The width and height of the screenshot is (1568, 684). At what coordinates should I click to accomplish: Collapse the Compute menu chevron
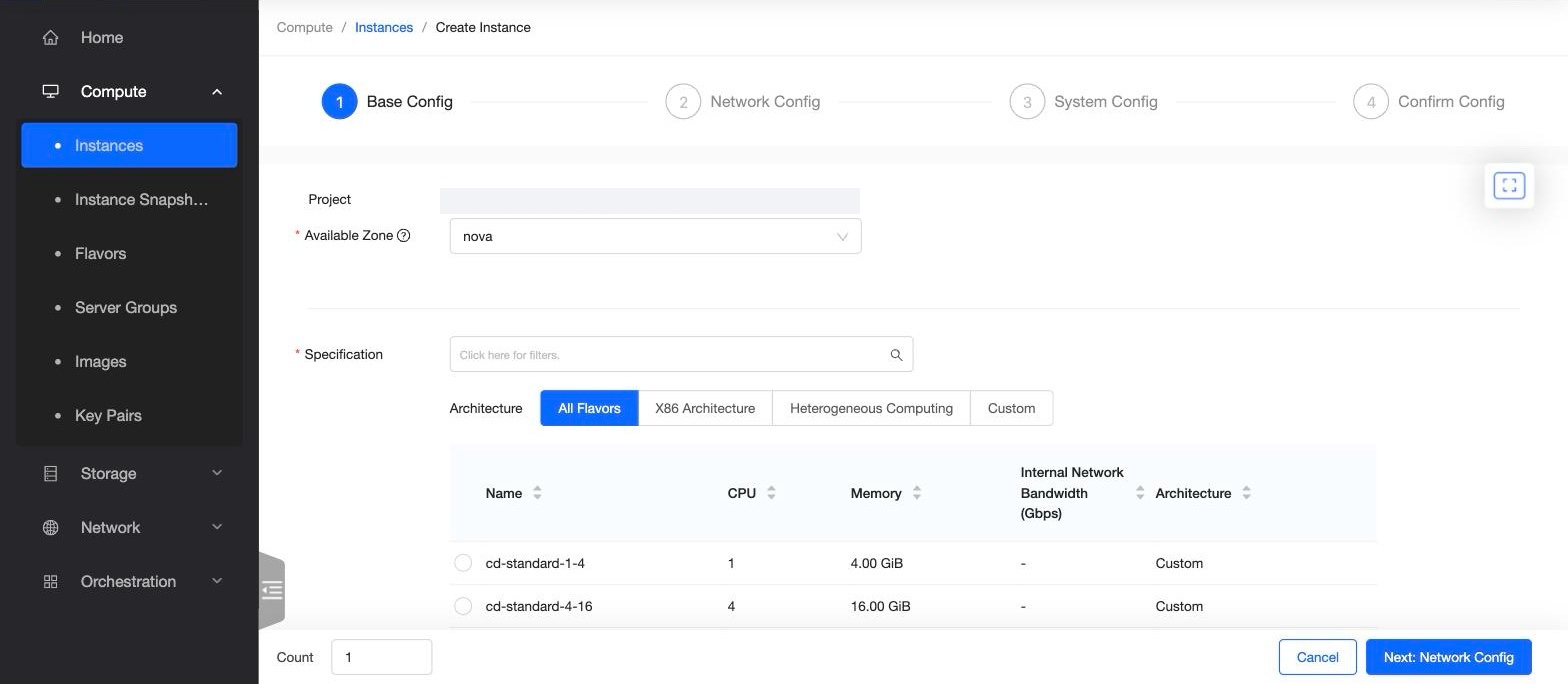[x=217, y=92]
